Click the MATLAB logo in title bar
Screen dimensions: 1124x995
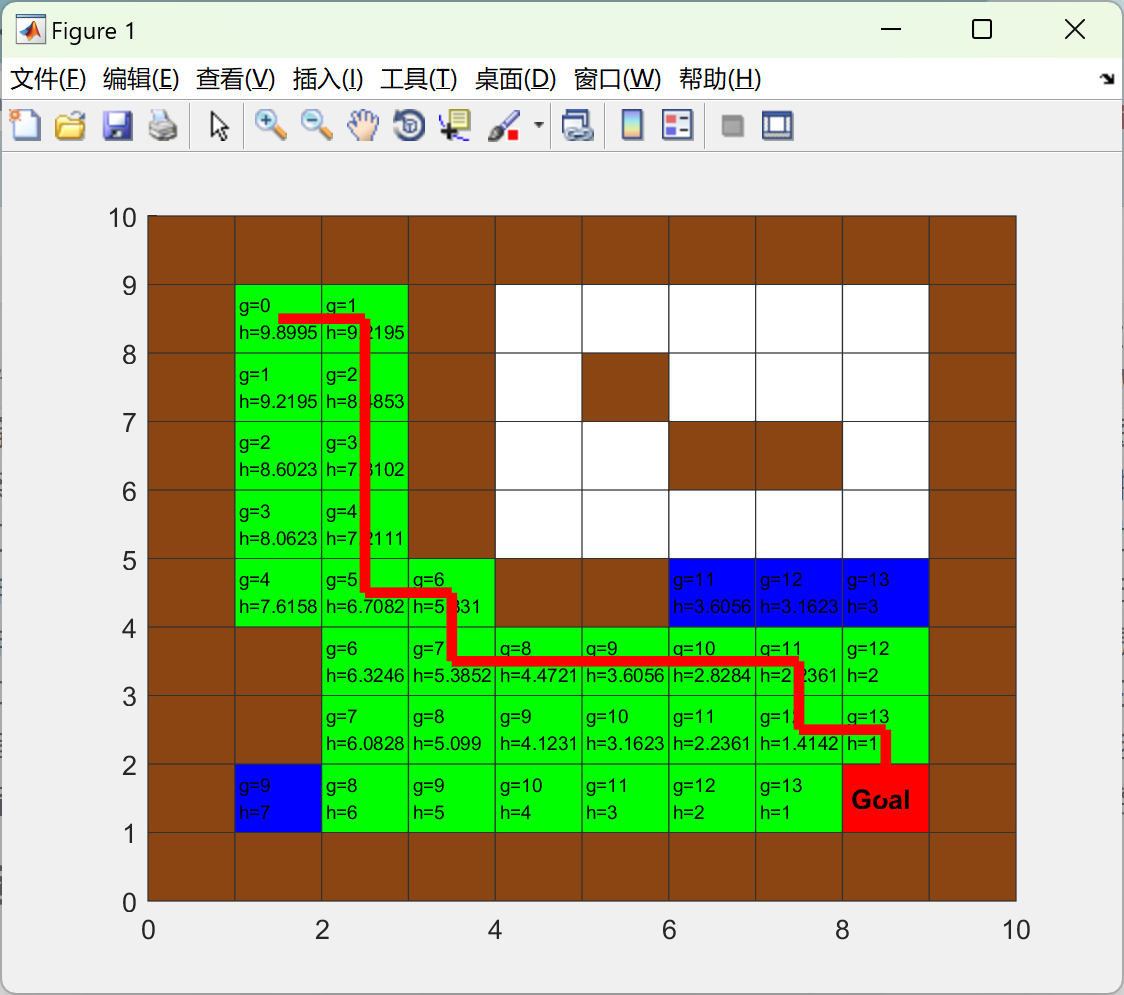(31, 30)
